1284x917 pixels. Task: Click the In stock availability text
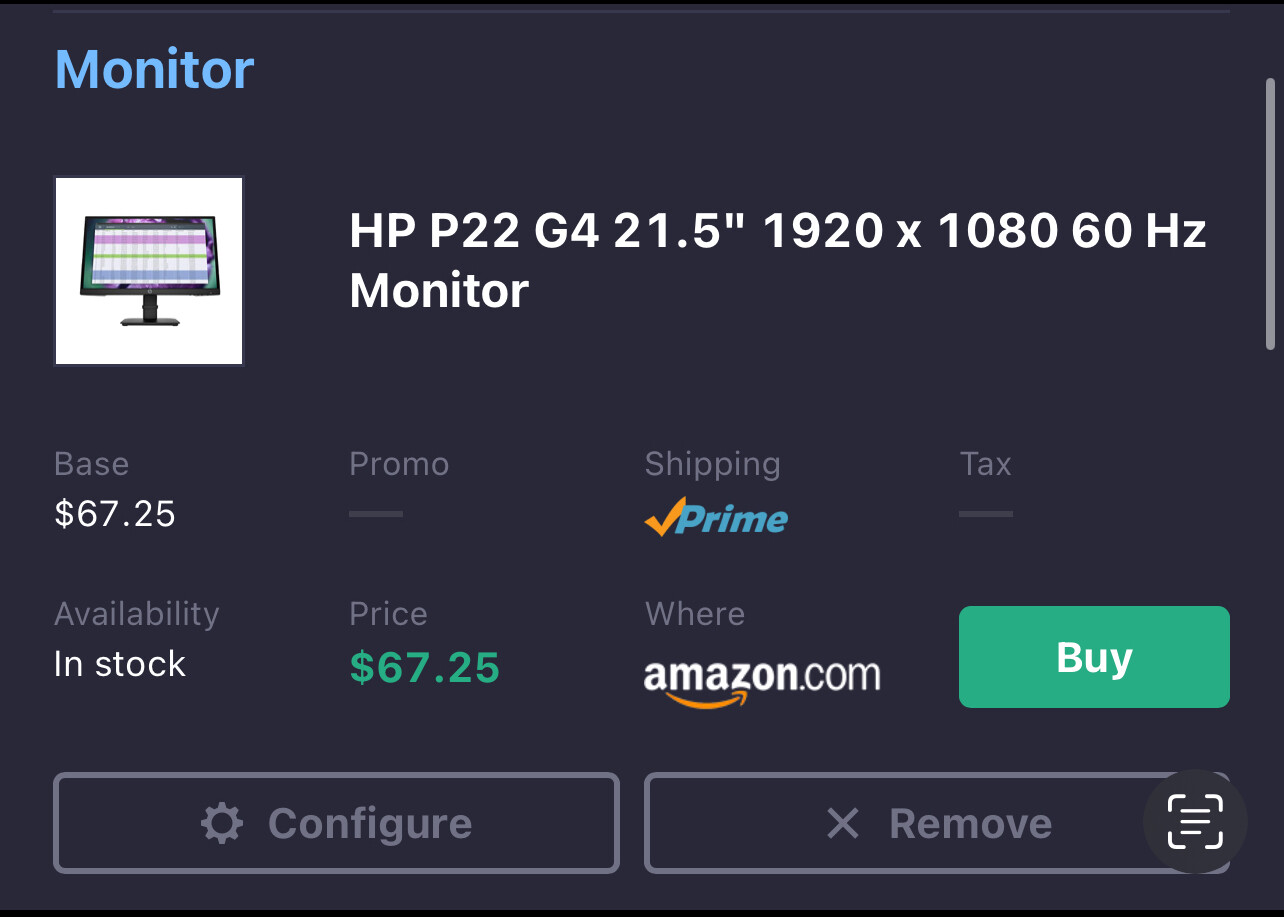[x=120, y=664]
